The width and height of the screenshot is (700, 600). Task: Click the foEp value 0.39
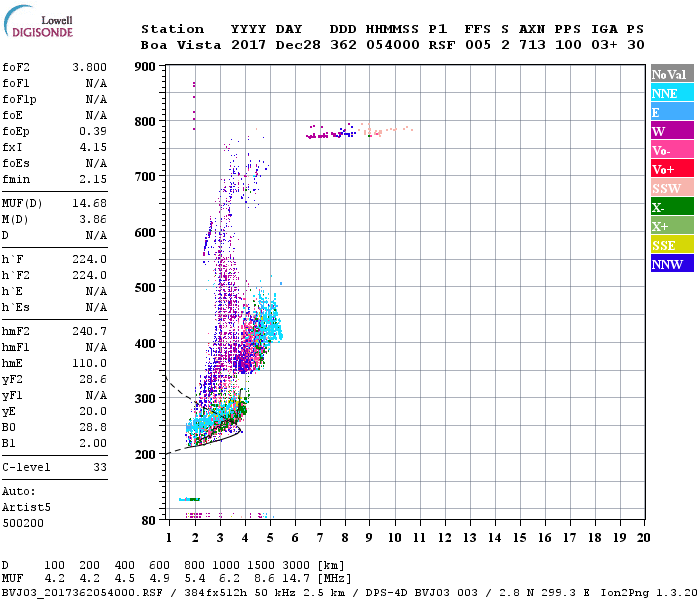93,131
